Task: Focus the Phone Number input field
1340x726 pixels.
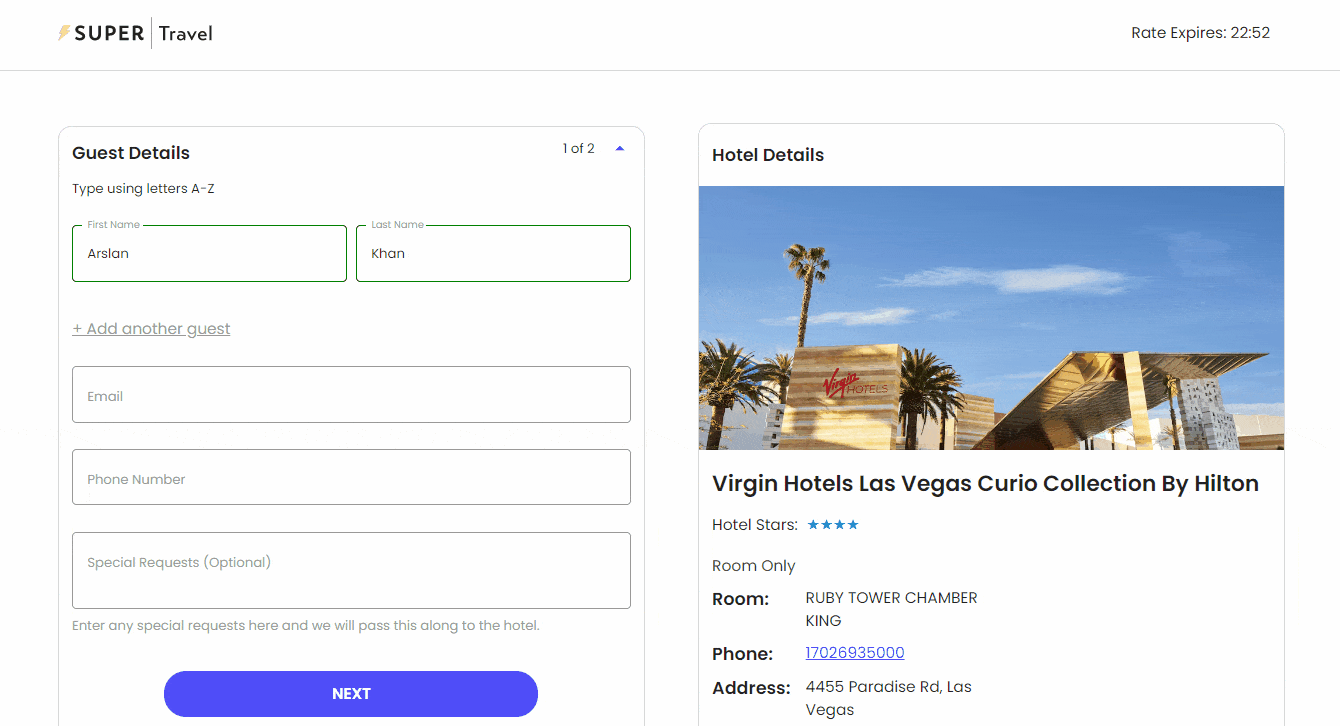Action: (x=351, y=478)
